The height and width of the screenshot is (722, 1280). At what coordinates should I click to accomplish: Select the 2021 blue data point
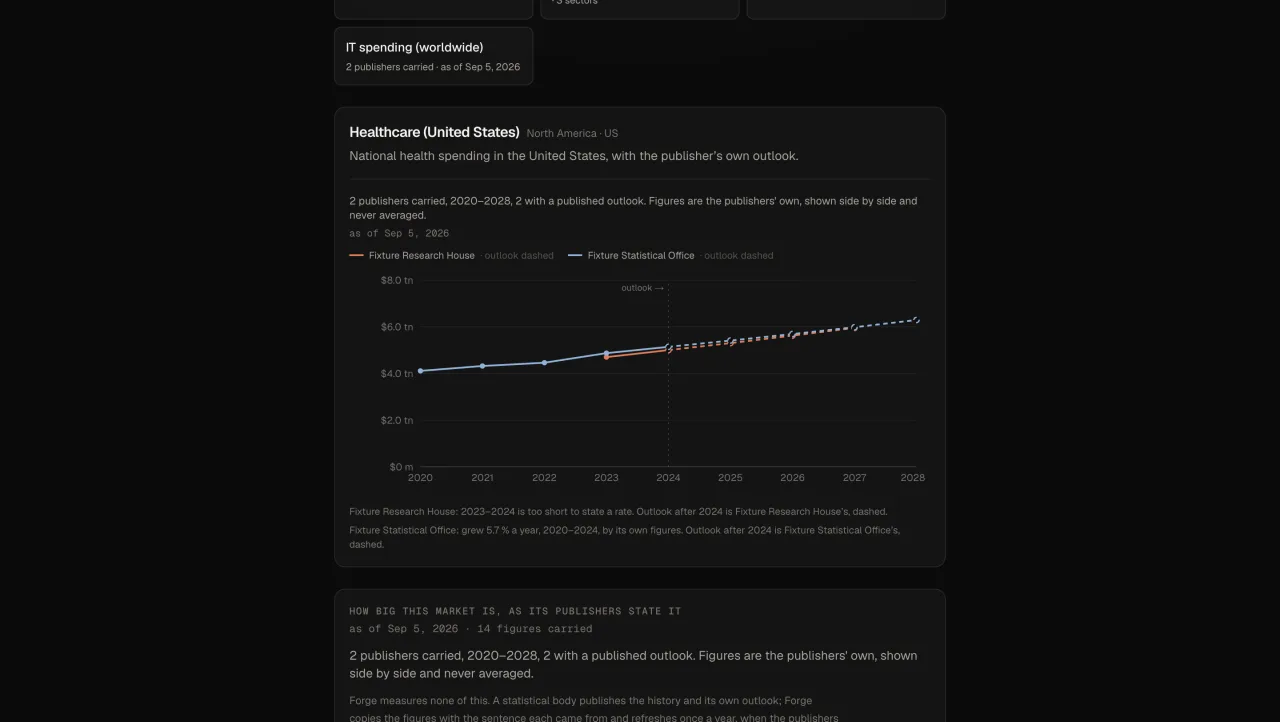[x=482, y=366]
